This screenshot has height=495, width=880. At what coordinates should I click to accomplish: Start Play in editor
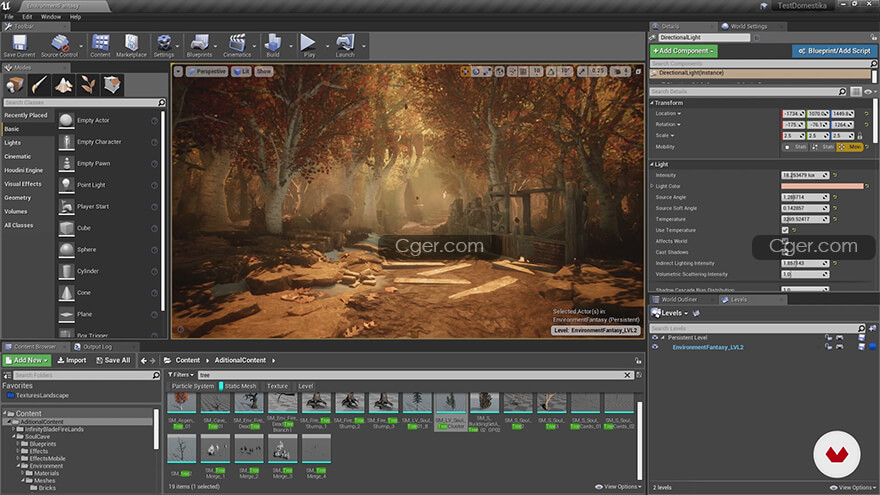click(309, 45)
